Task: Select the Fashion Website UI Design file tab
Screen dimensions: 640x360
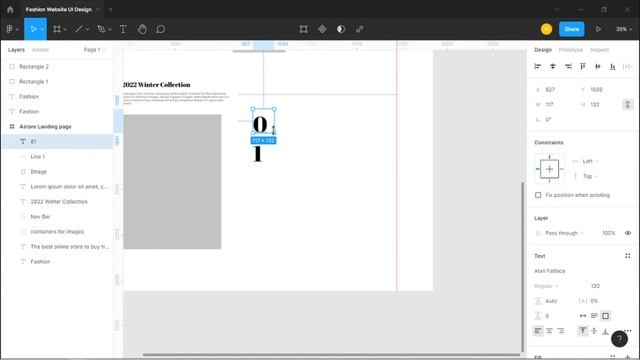Action: [58, 9]
